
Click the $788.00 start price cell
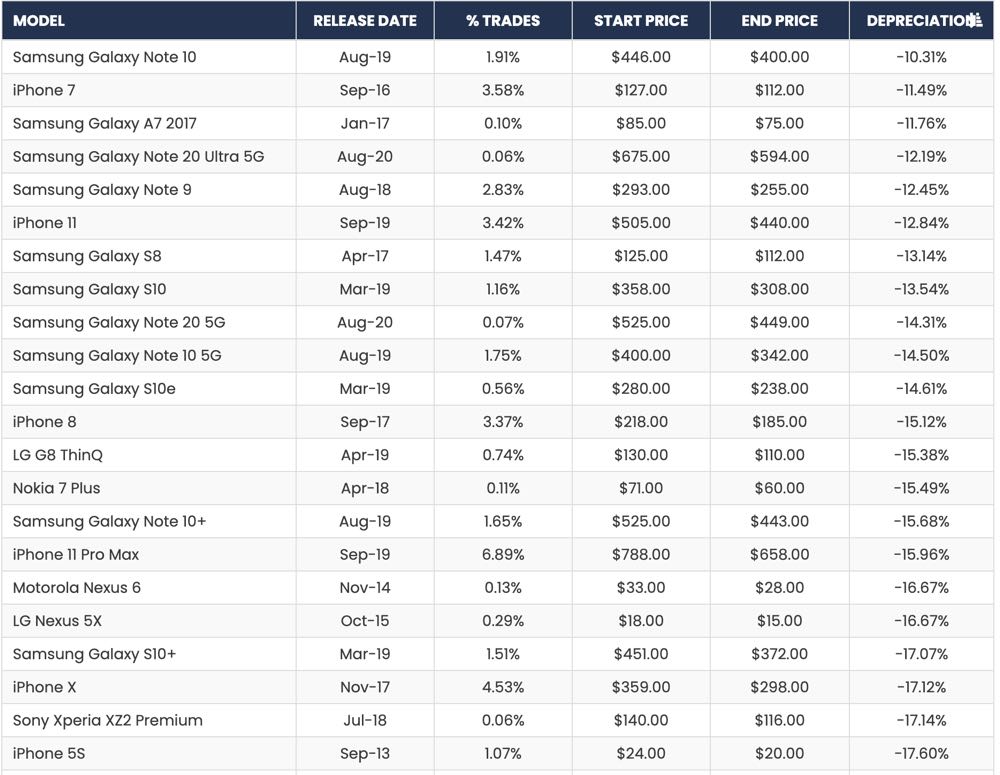coord(641,554)
